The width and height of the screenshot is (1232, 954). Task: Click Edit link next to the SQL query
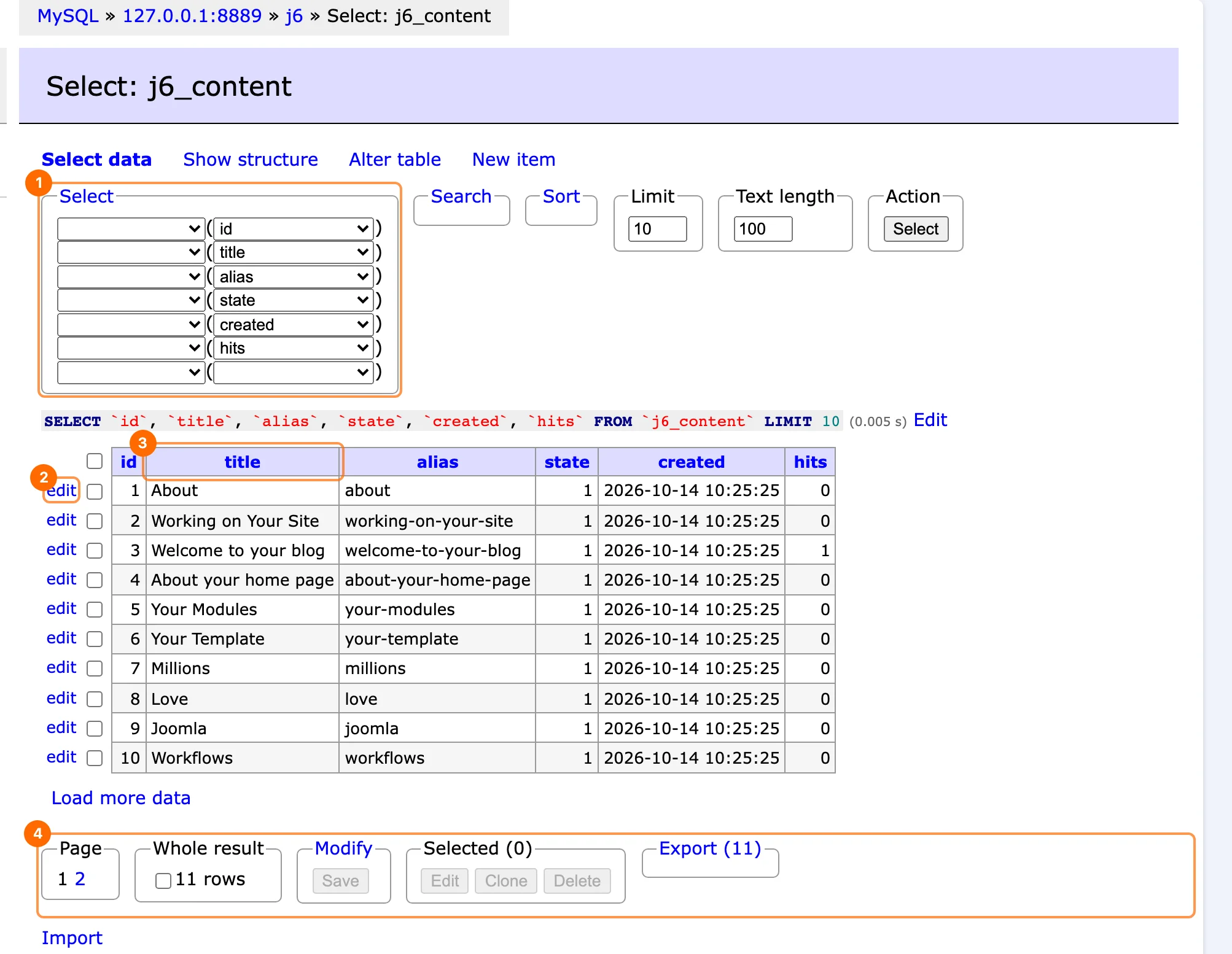tap(930, 421)
